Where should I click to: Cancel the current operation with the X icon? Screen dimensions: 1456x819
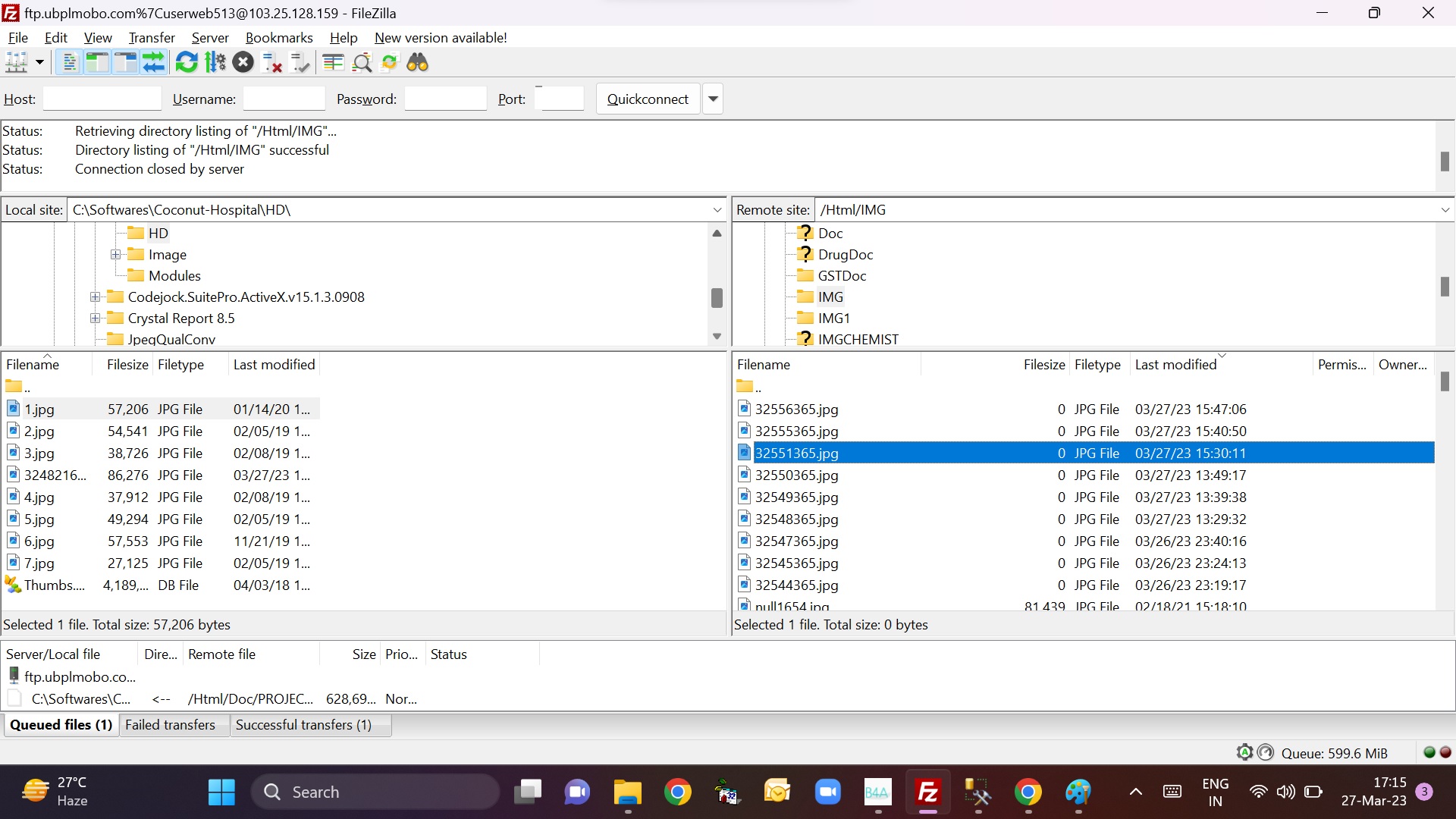pyautogui.click(x=243, y=63)
